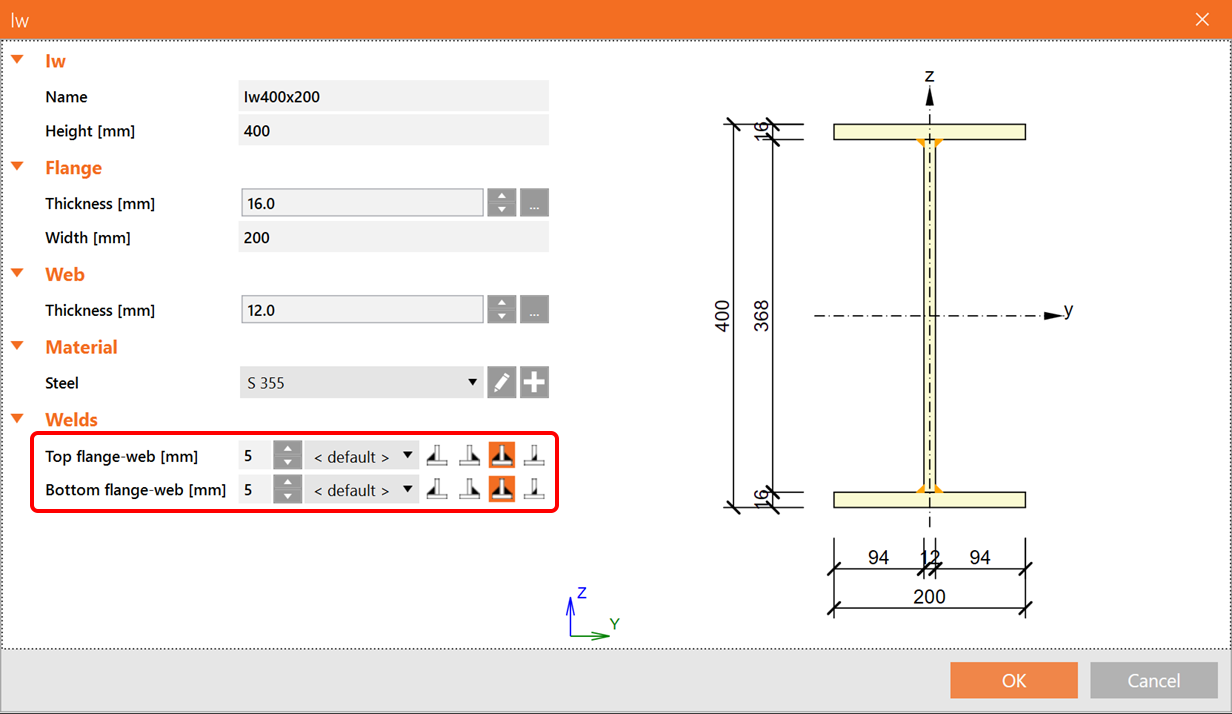Select right-side fillet weld for top flange-web

(x=469, y=456)
